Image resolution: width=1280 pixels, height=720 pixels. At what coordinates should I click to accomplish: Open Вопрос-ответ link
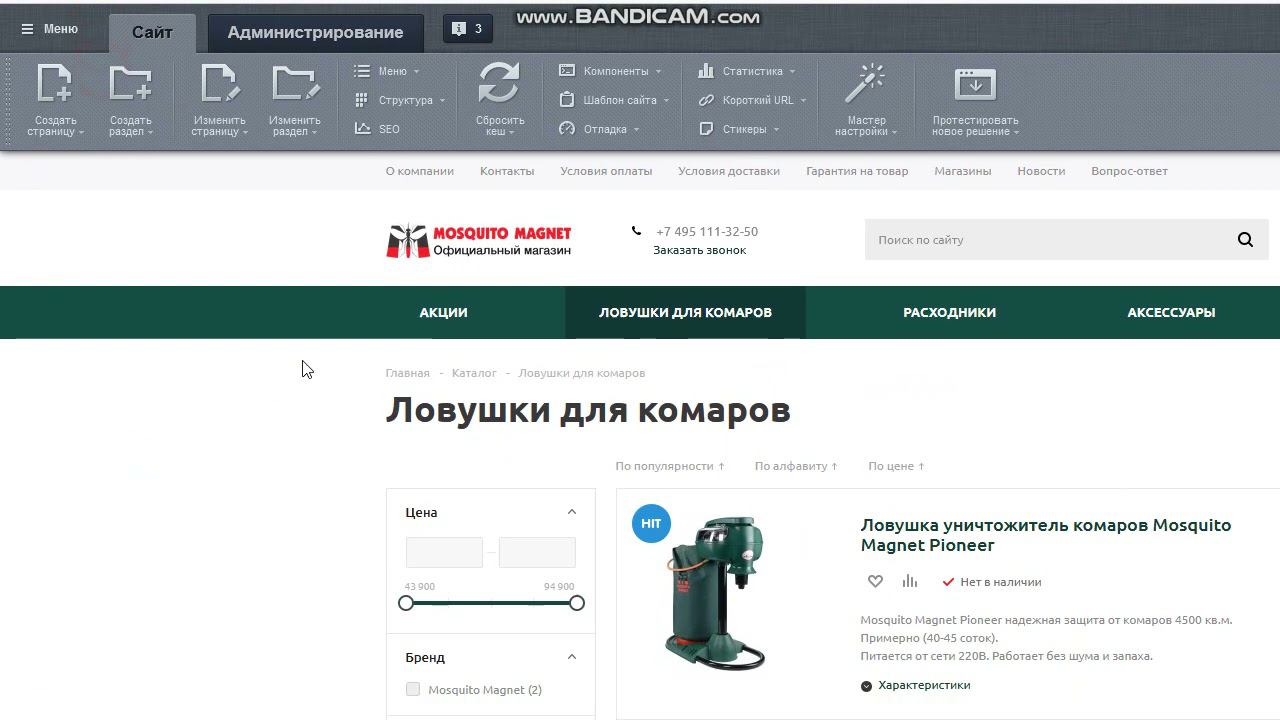[x=1130, y=171]
